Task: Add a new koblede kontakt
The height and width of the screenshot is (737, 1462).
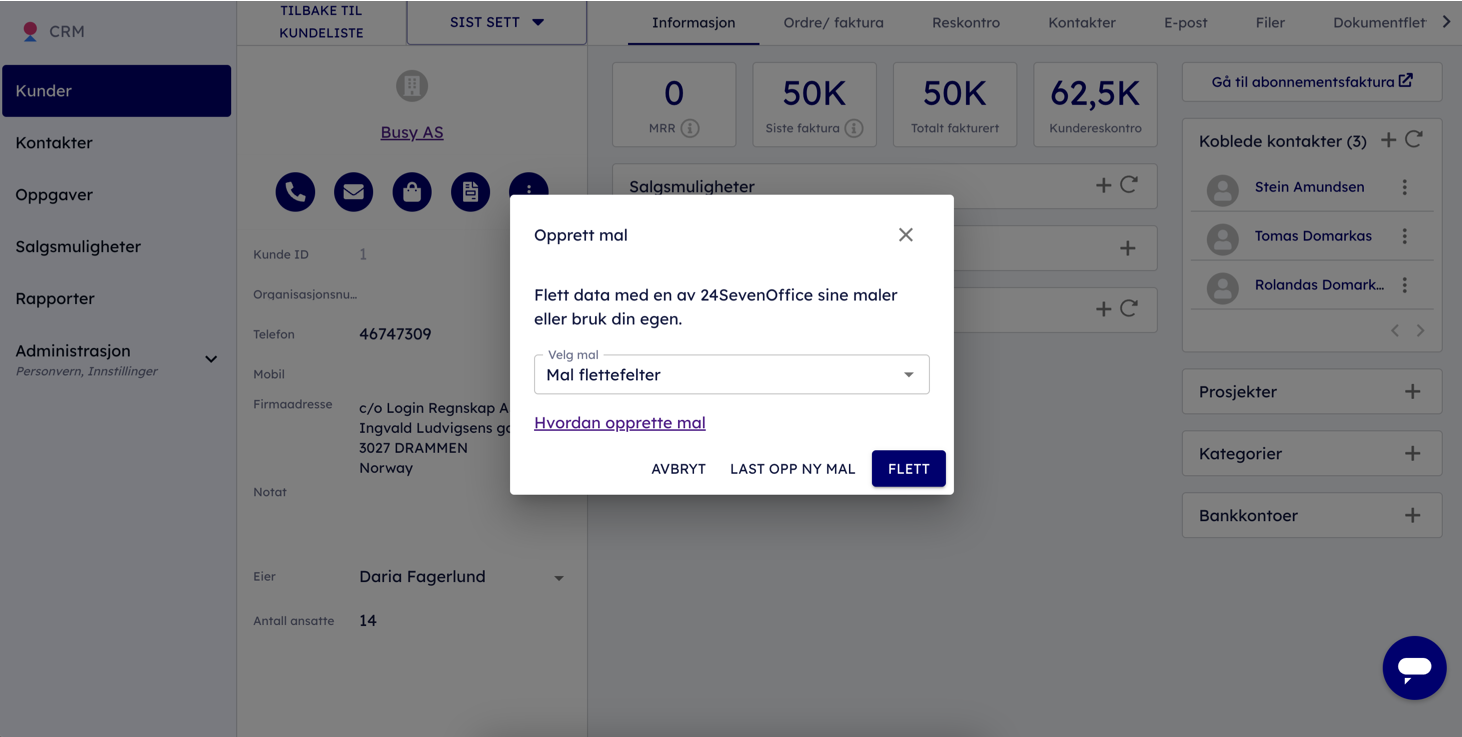Action: pyautogui.click(x=1388, y=141)
